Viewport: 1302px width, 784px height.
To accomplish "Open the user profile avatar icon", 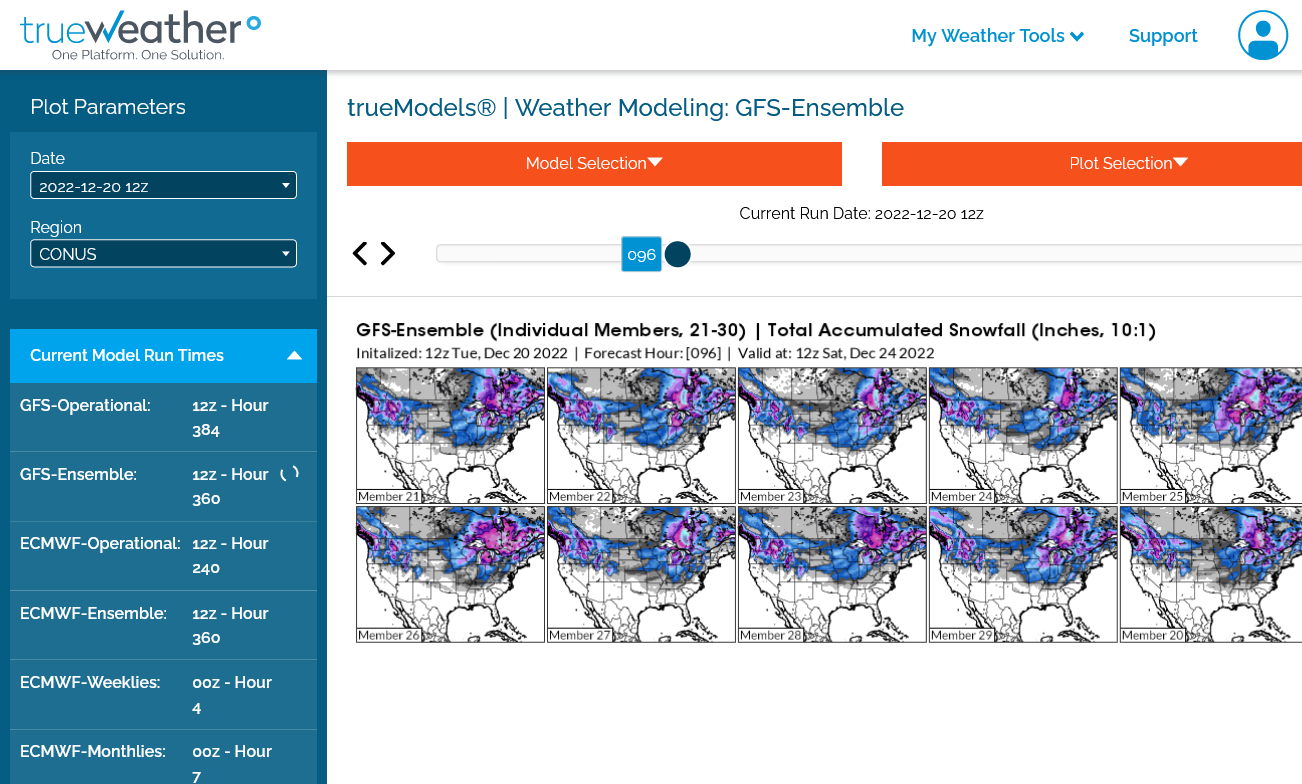I will click(1262, 35).
